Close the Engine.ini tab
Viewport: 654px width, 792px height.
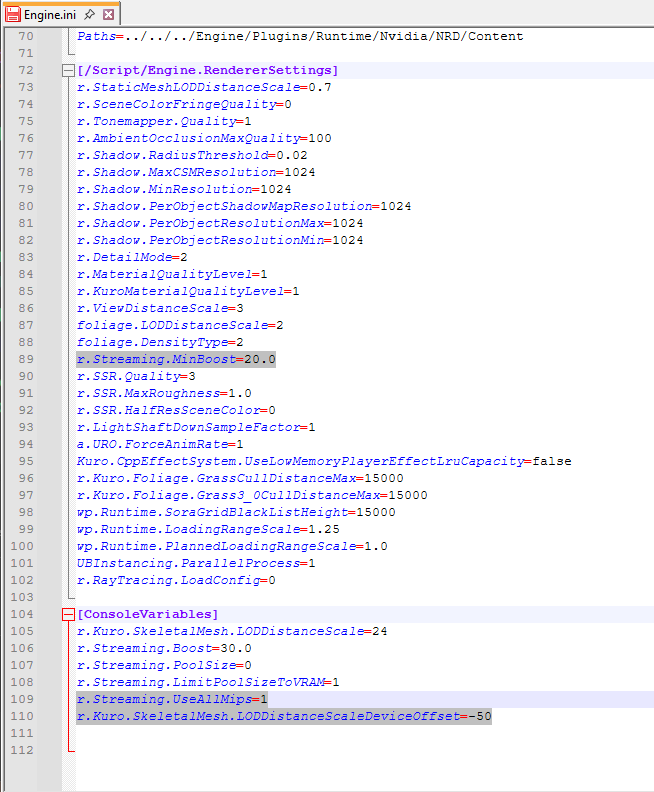(x=108, y=15)
